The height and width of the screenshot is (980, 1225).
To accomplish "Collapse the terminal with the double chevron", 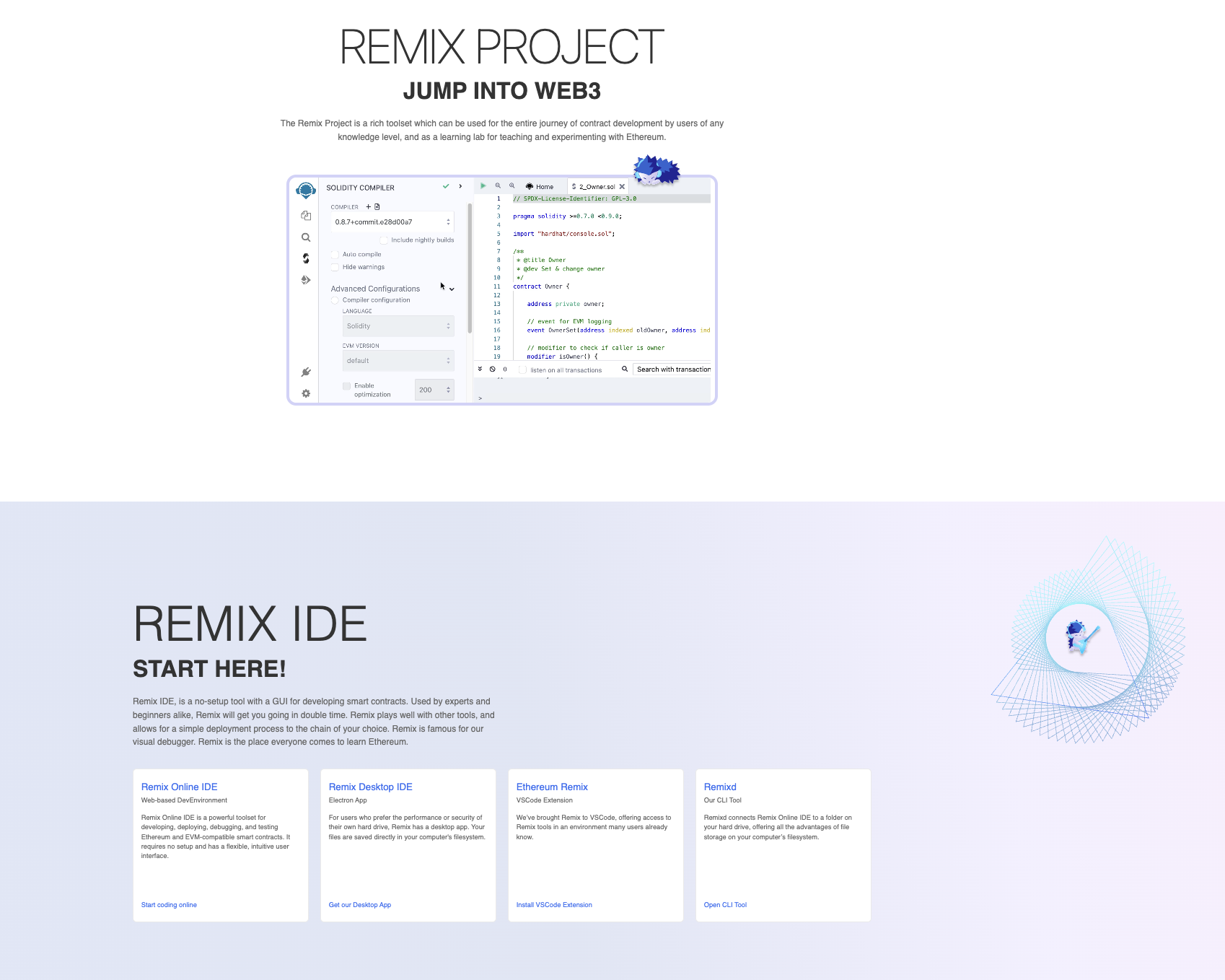I will [480, 369].
